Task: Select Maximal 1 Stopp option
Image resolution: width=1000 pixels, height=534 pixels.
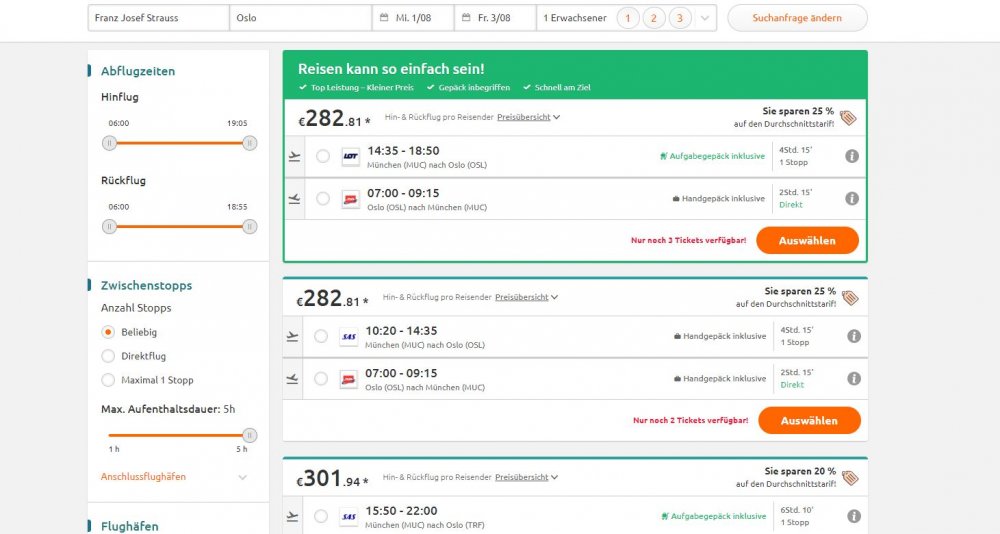Action: click(108, 380)
